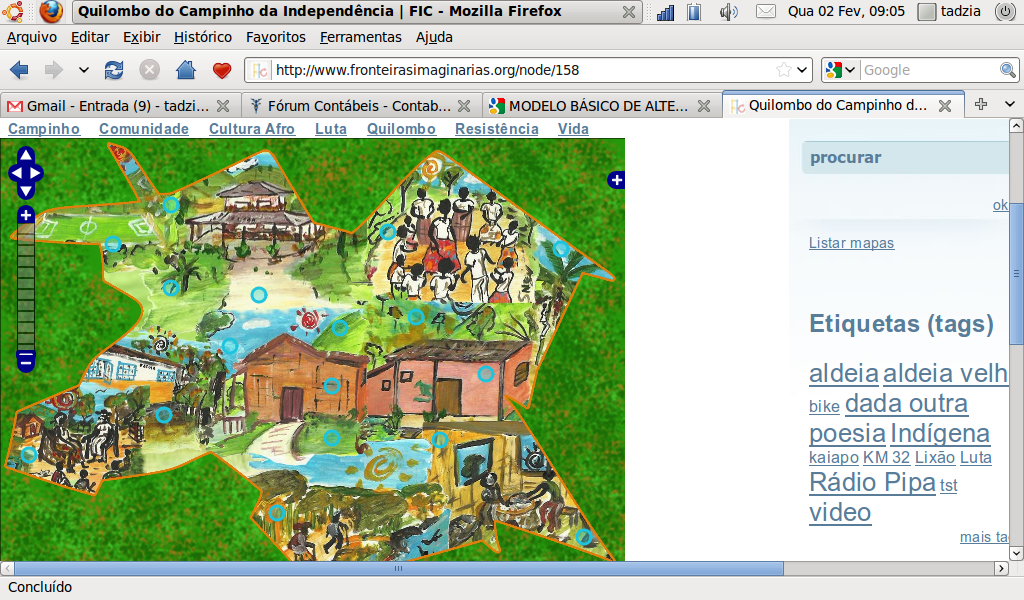Screen dimensions: 1024x600
Task: Expand the URL bar history dropdown
Action: [803, 70]
